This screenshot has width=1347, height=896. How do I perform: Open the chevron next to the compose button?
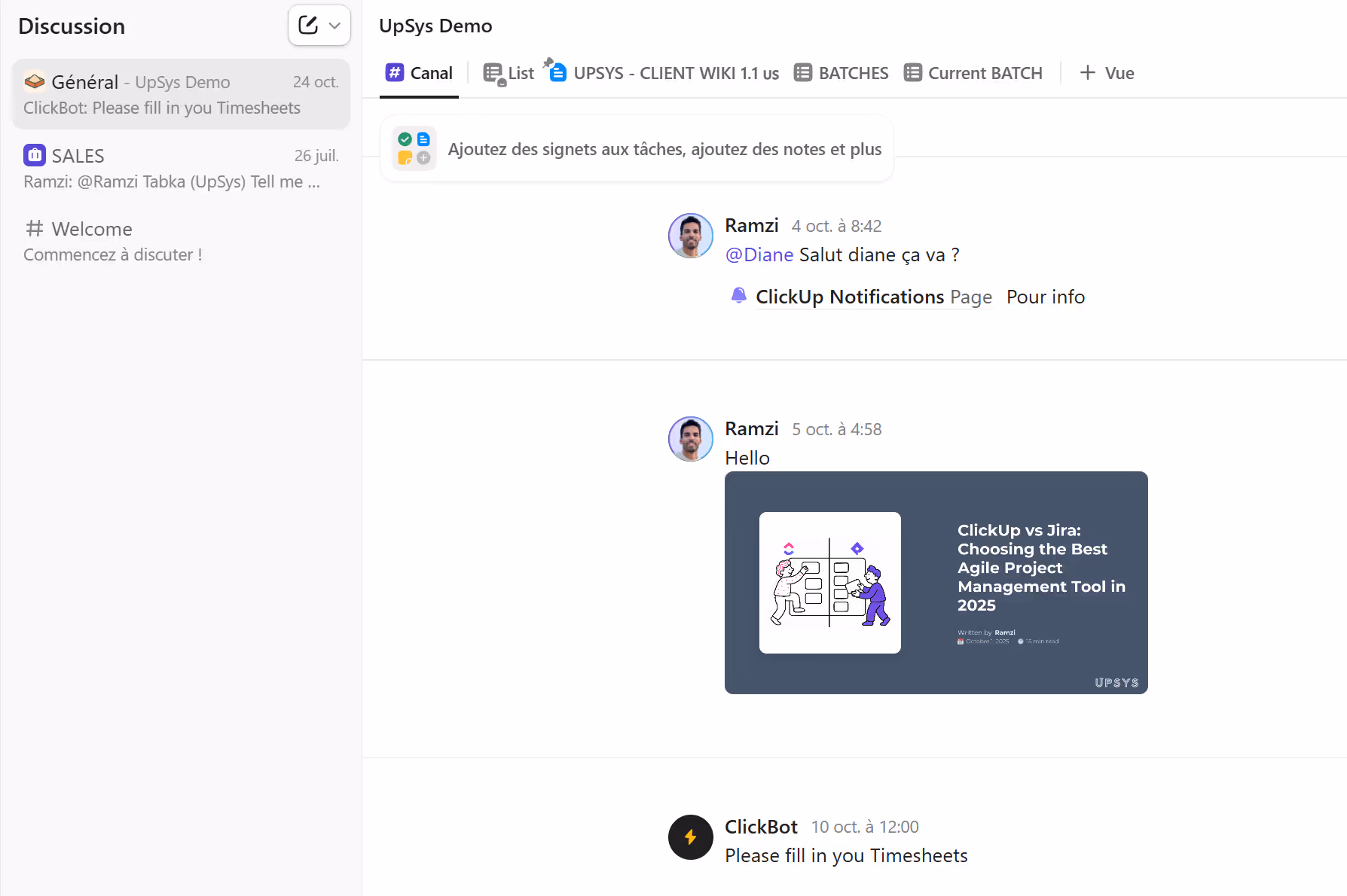click(333, 25)
